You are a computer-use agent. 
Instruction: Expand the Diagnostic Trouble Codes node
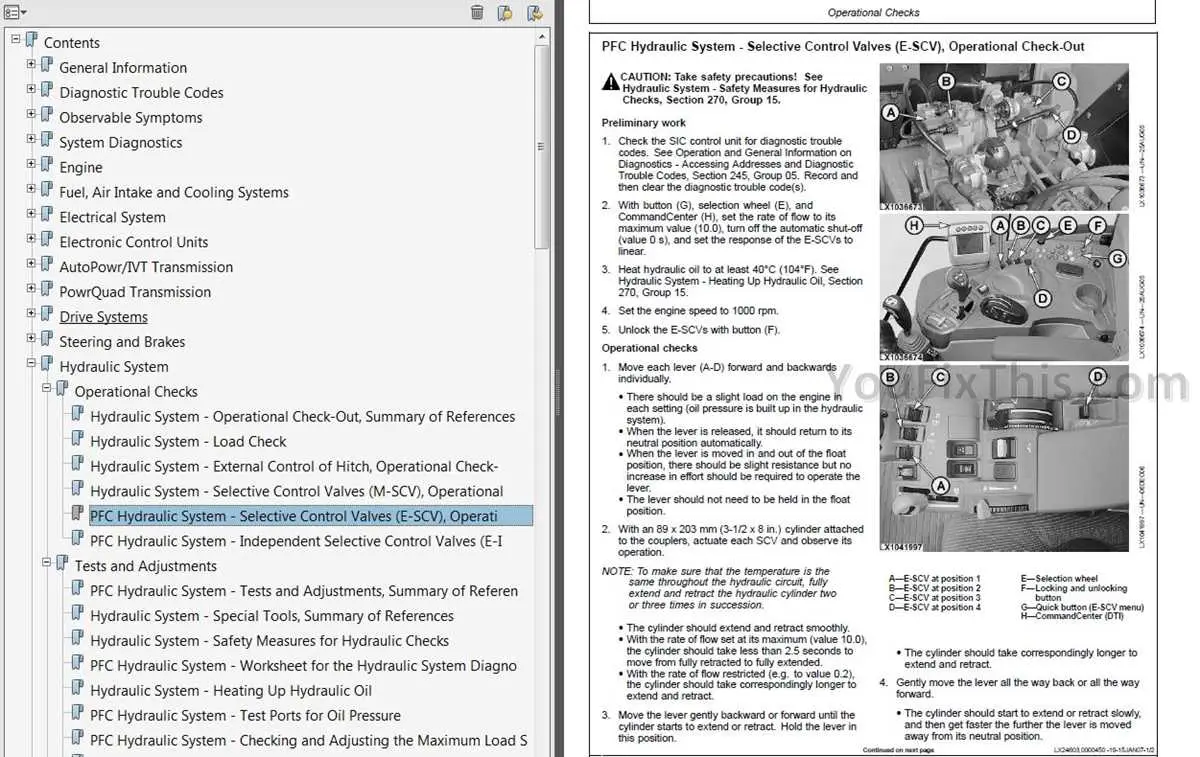tap(31, 89)
